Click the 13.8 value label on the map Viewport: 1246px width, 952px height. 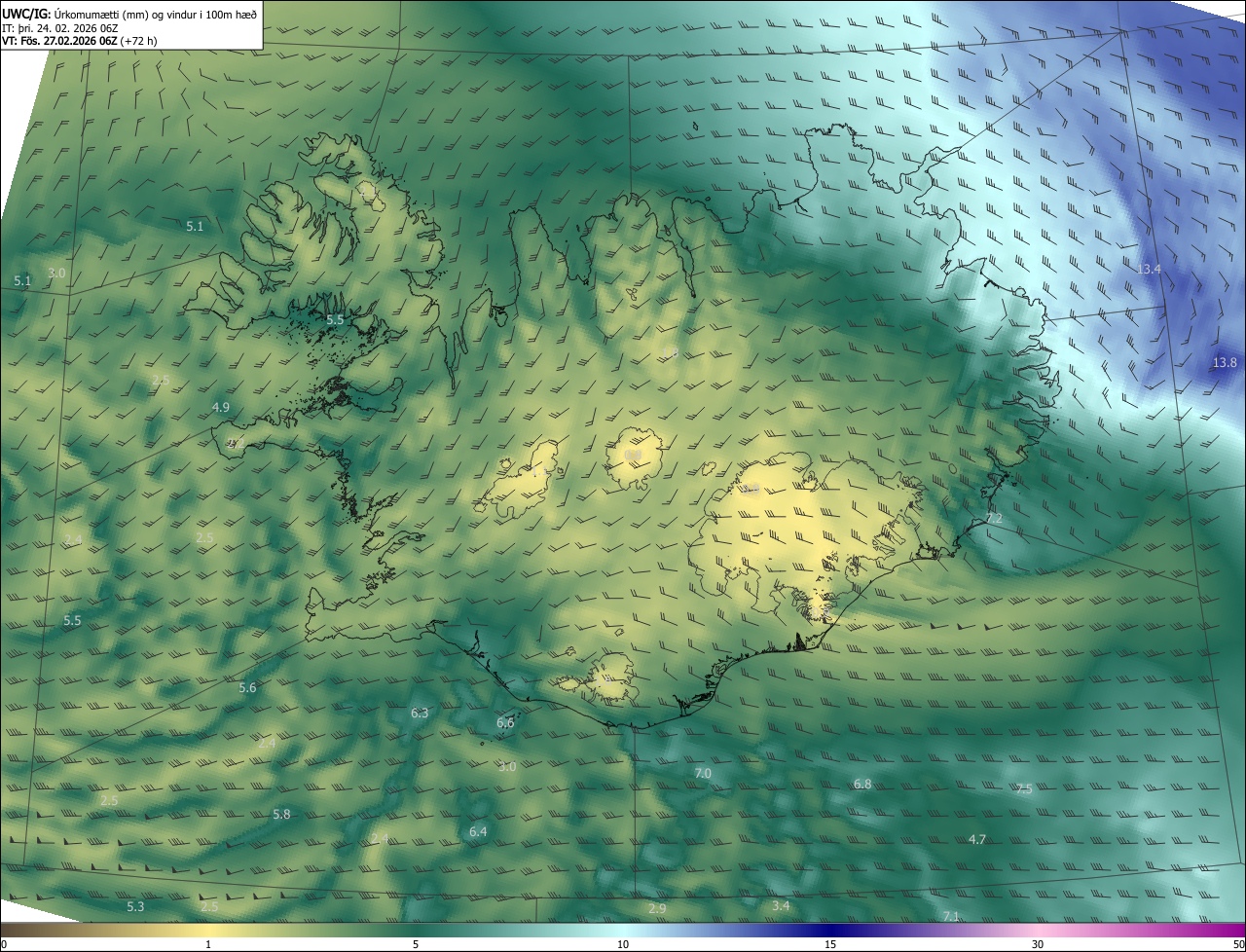[1225, 363]
